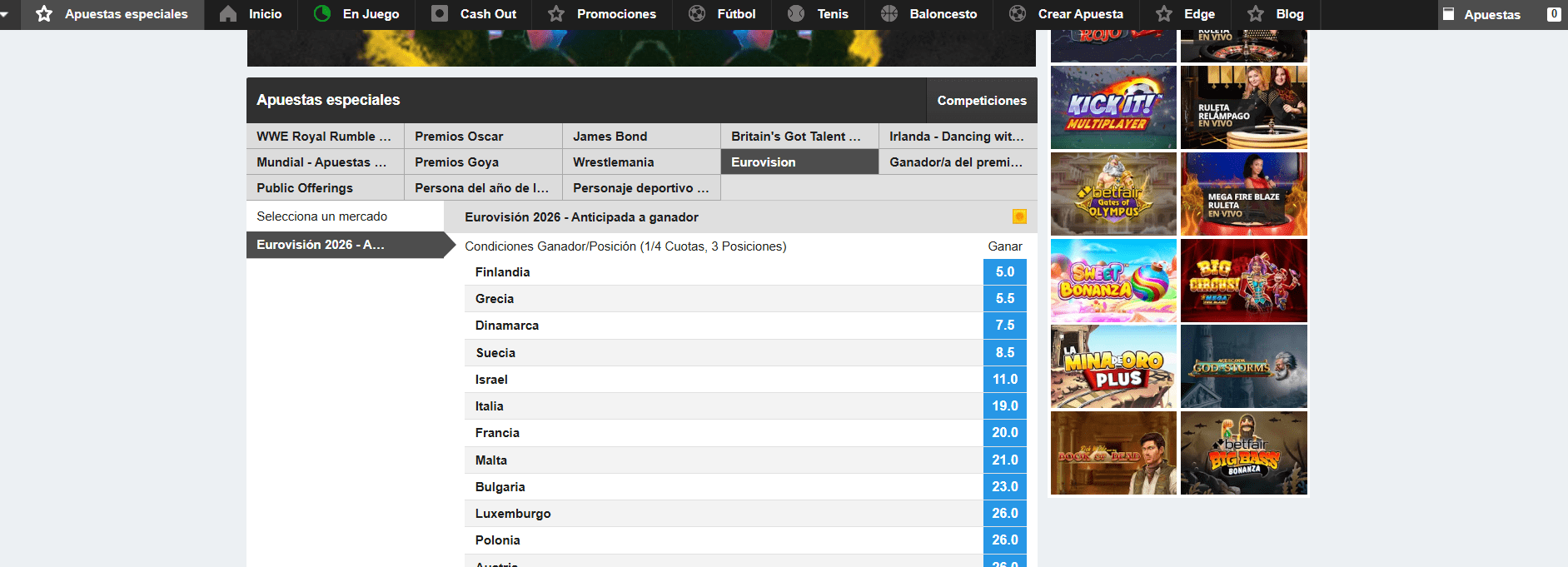
Task: Click the orange market info icon
Action: (1019, 216)
